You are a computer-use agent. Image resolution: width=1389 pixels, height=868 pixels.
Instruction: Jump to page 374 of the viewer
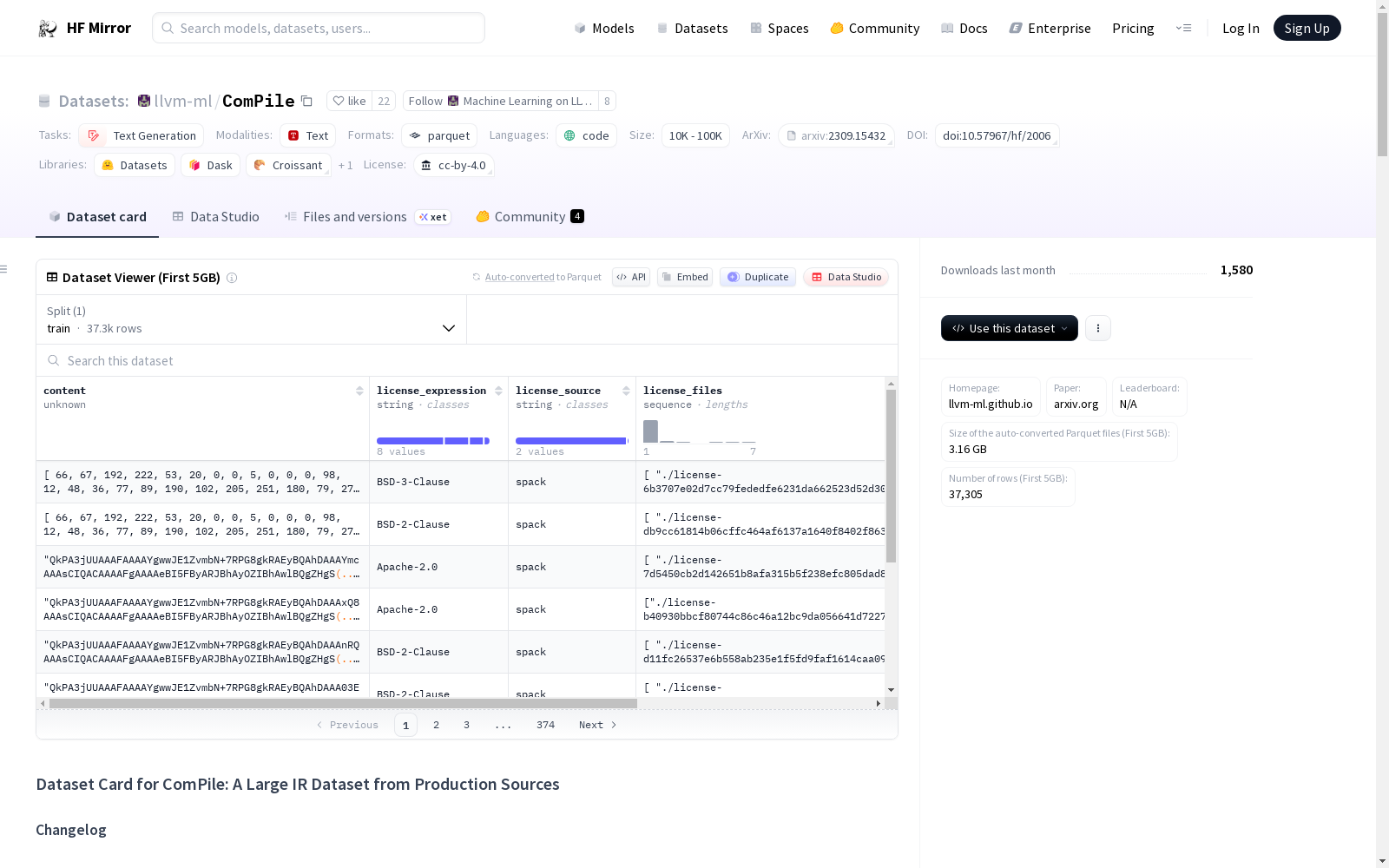coord(545,725)
